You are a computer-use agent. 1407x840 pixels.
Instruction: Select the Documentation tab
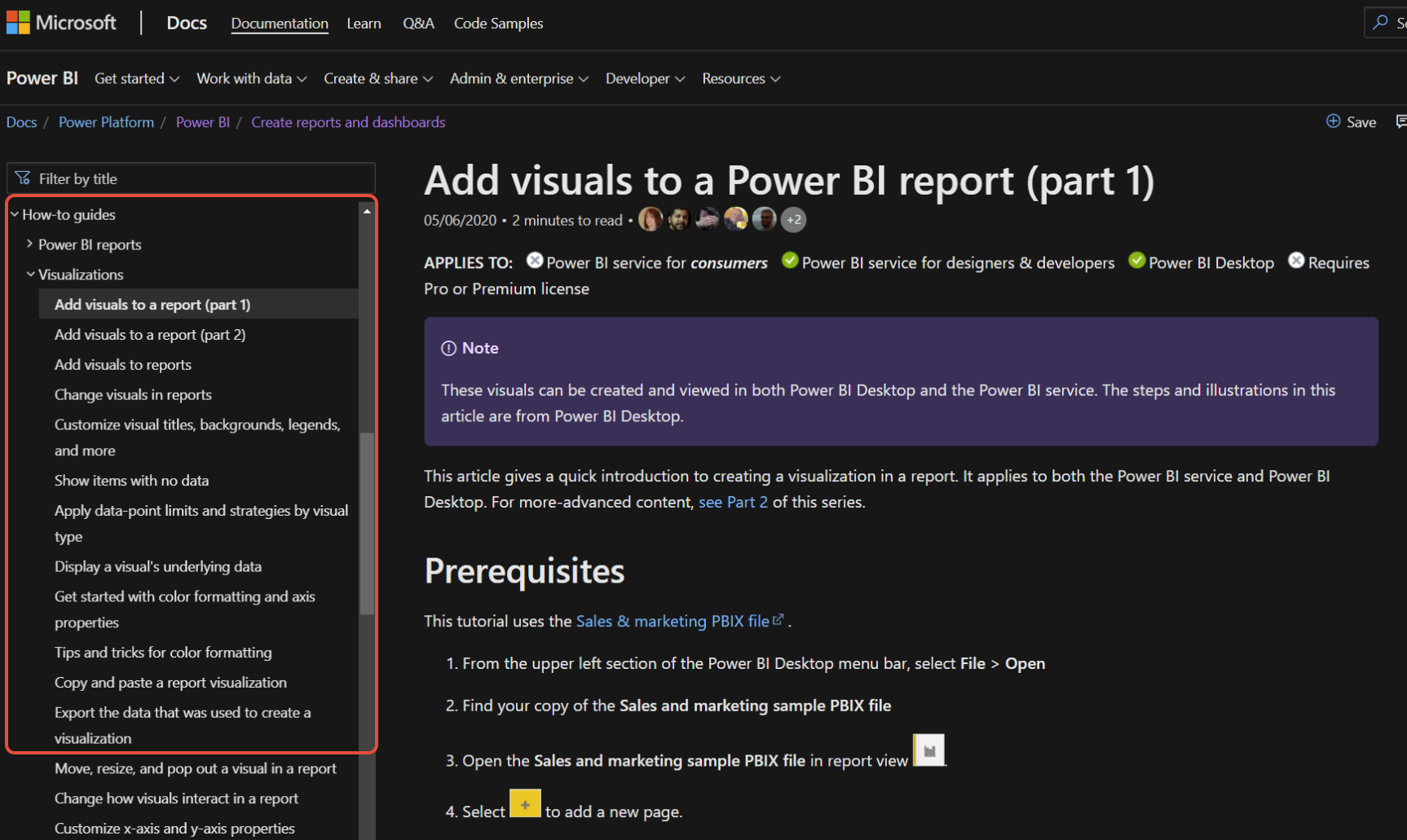point(280,24)
